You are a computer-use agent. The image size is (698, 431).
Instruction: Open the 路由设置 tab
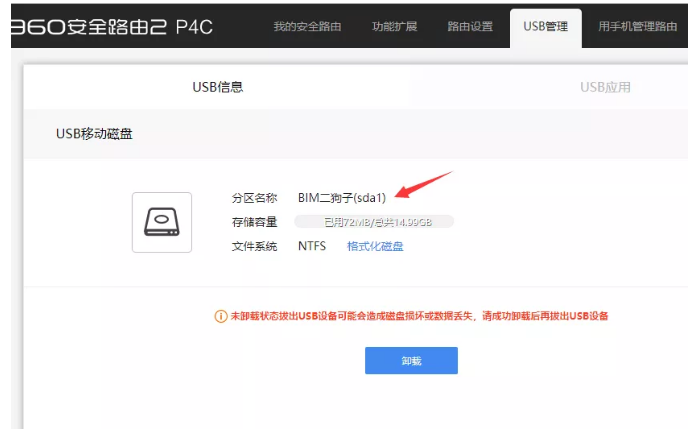tap(470, 27)
